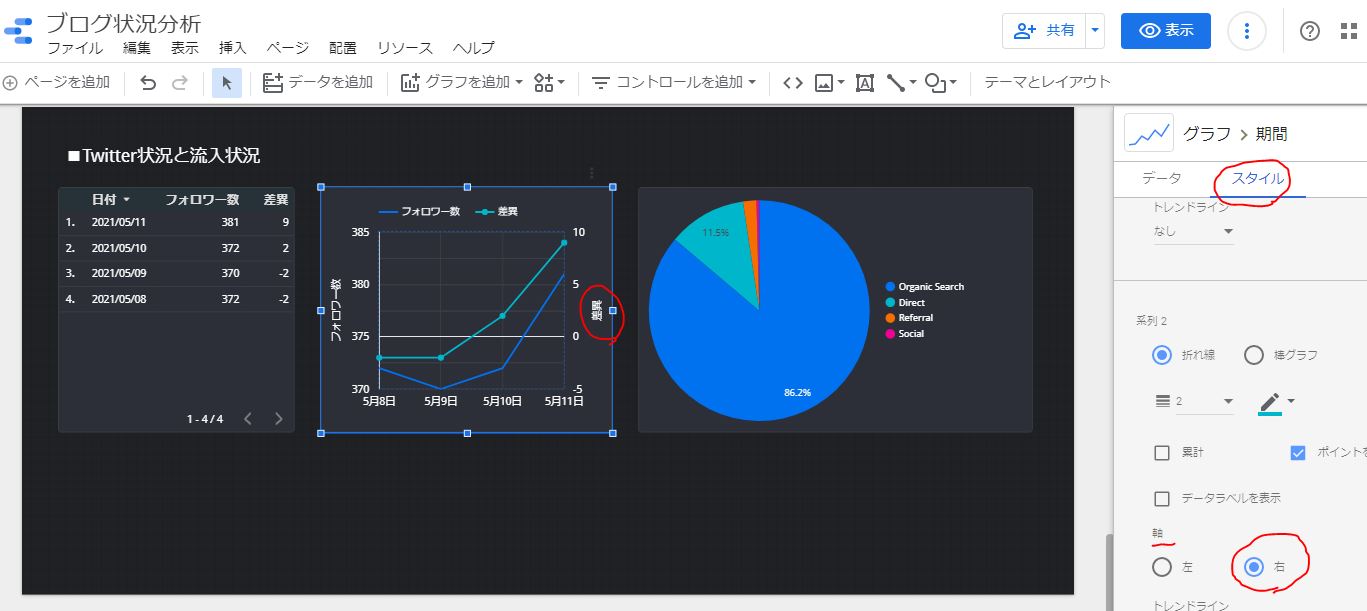
Task: Click the redo arrow icon
Action: [180, 83]
